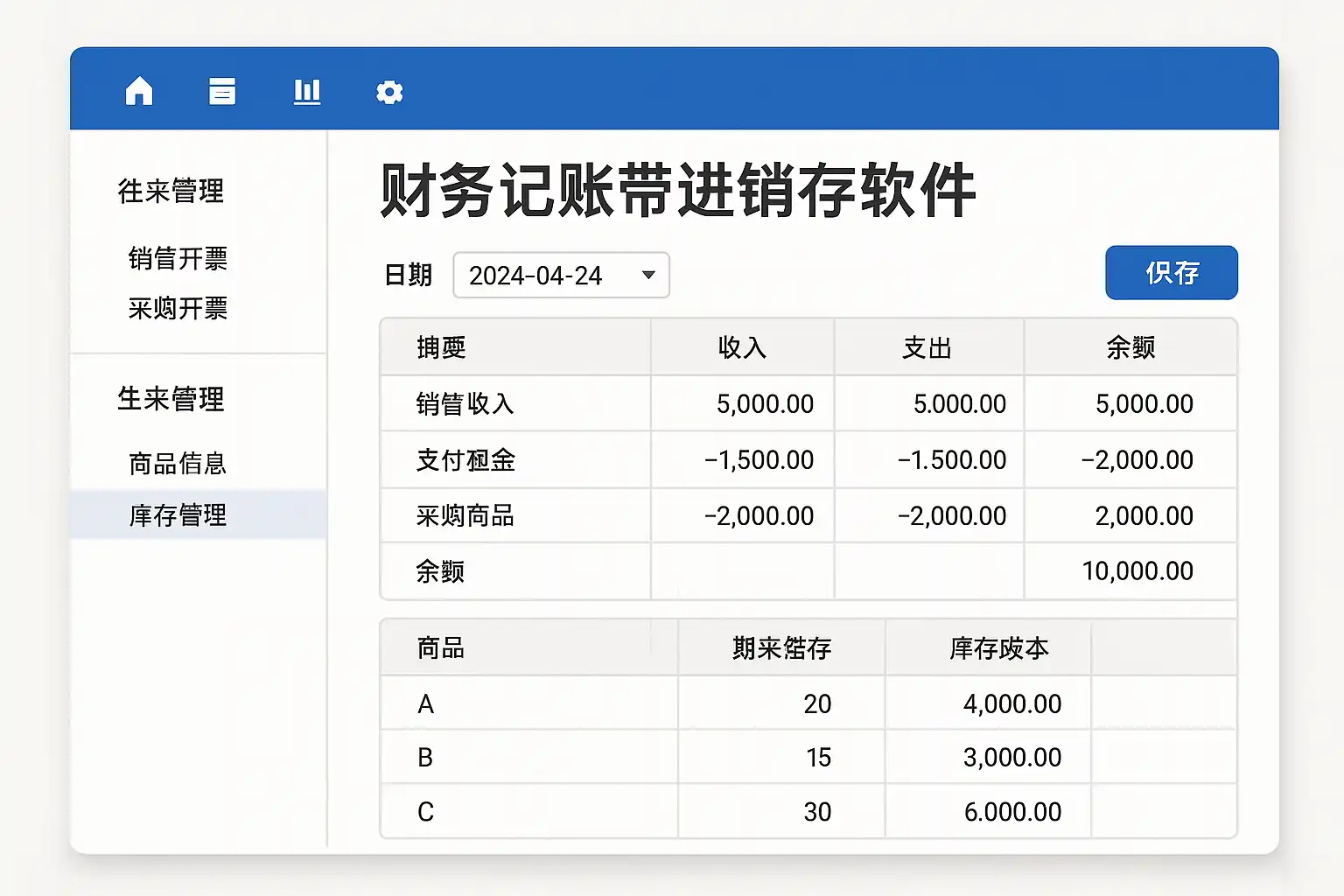Click the 支出 column header

(927, 347)
